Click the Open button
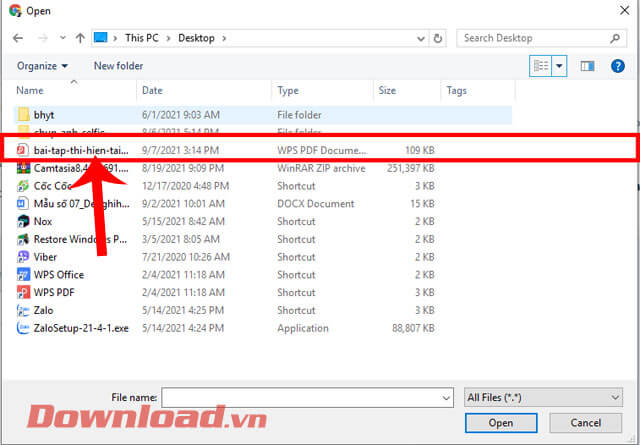Image resolution: width=640 pixels, height=445 pixels. (x=501, y=423)
